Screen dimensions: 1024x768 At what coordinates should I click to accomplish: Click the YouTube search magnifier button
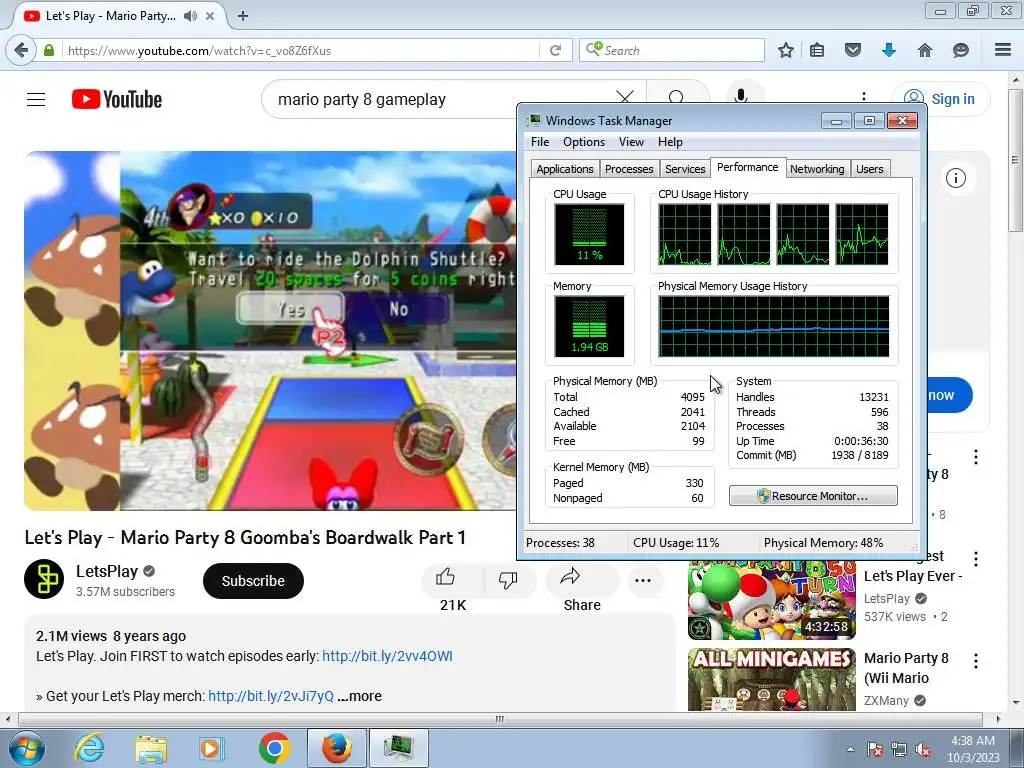click(677, 98)
